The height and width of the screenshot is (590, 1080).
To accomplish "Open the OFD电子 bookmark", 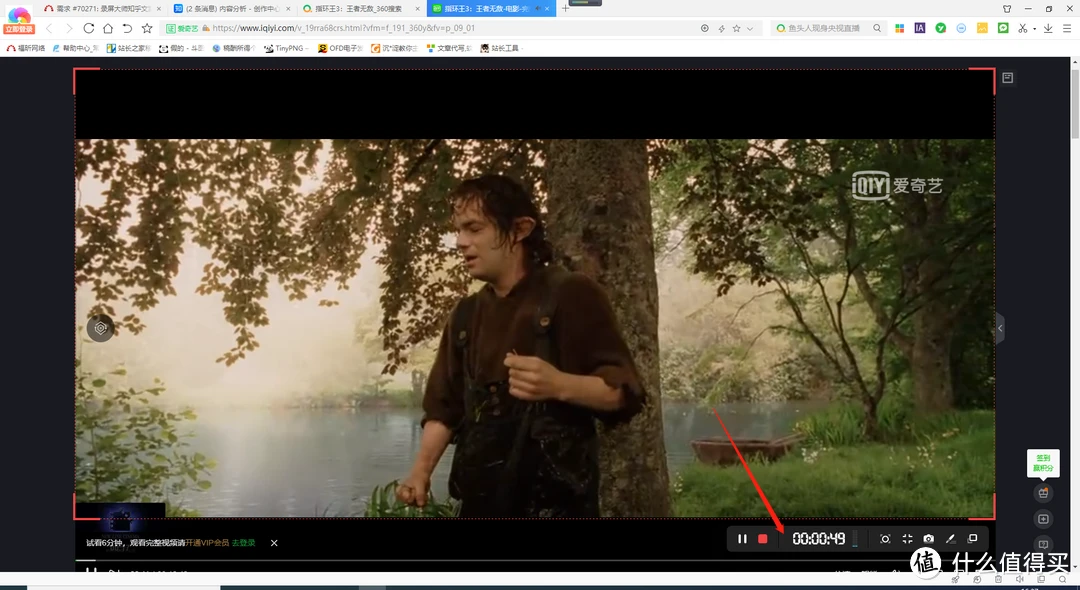I will coord(340,48).
